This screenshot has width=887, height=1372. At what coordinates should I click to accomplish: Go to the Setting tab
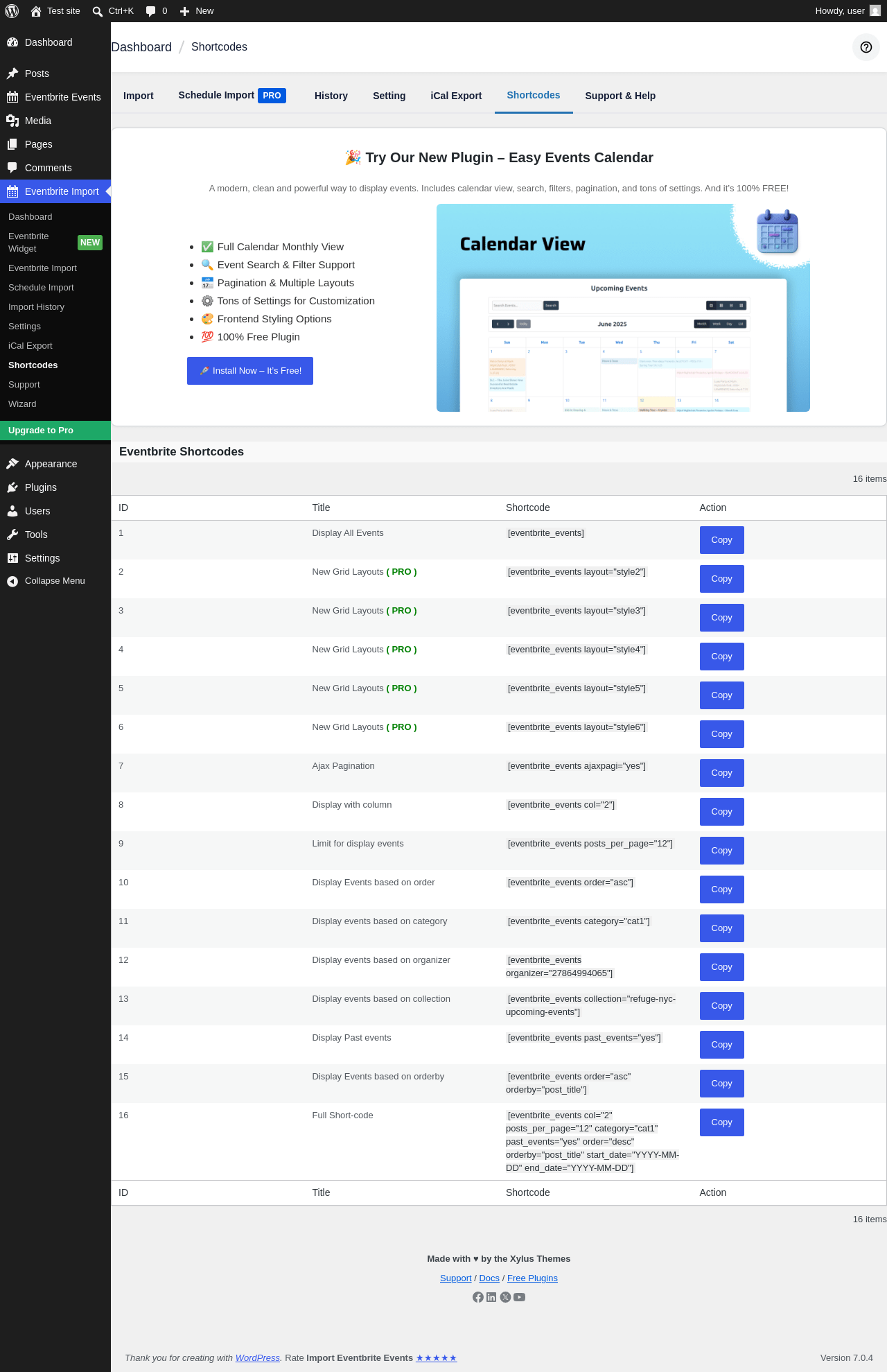(389, 96)
